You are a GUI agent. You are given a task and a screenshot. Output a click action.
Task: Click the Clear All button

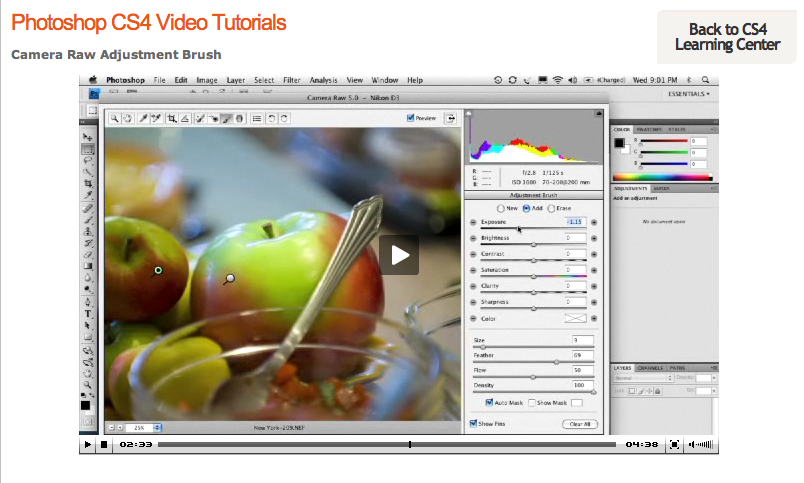tap(580, 424)
